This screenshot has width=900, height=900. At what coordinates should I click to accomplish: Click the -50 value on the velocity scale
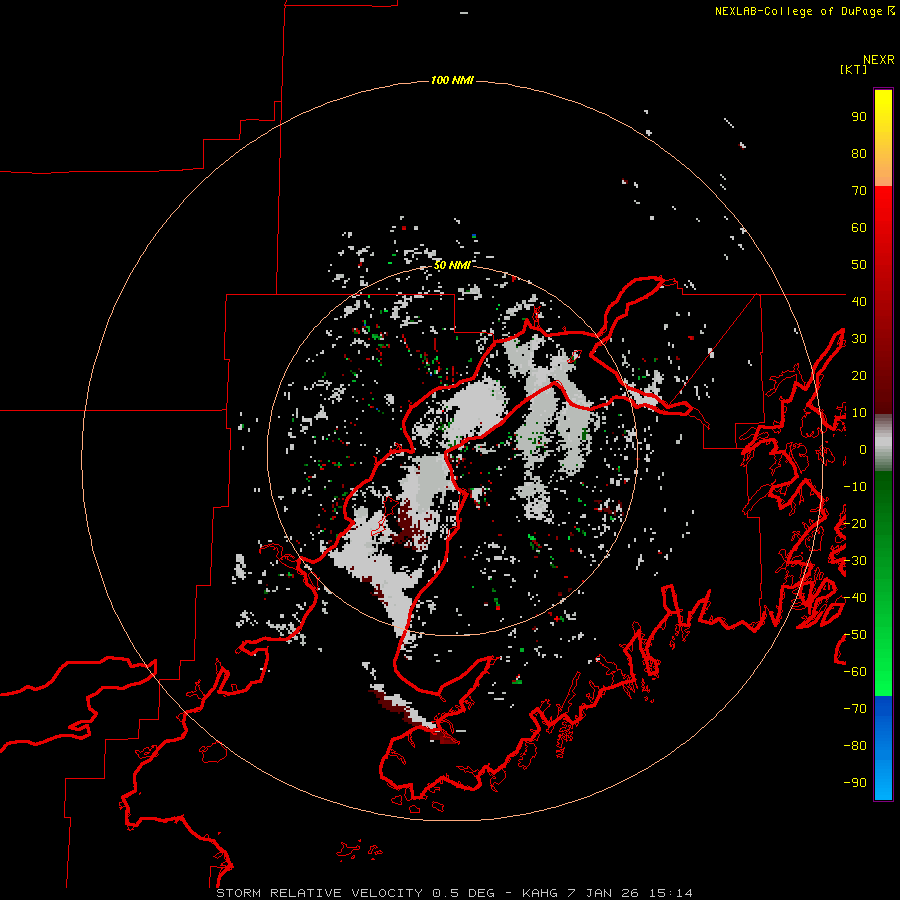pyautogui.click(x=855, y=635)
